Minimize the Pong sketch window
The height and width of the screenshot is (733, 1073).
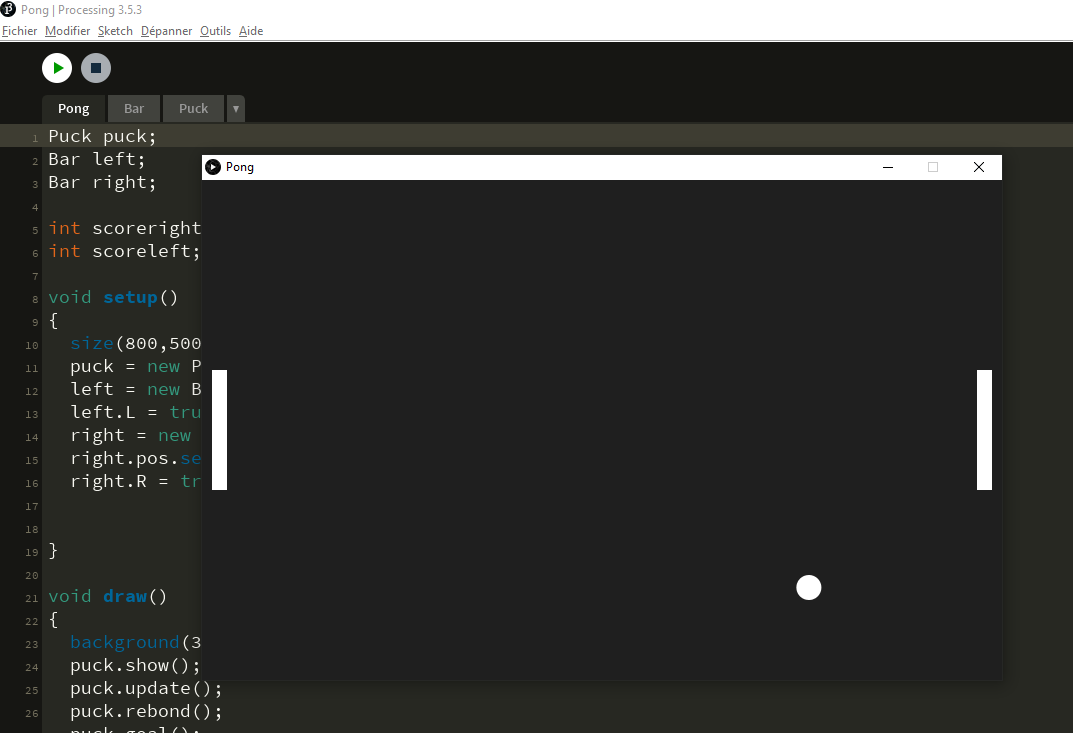click(888, 167)
